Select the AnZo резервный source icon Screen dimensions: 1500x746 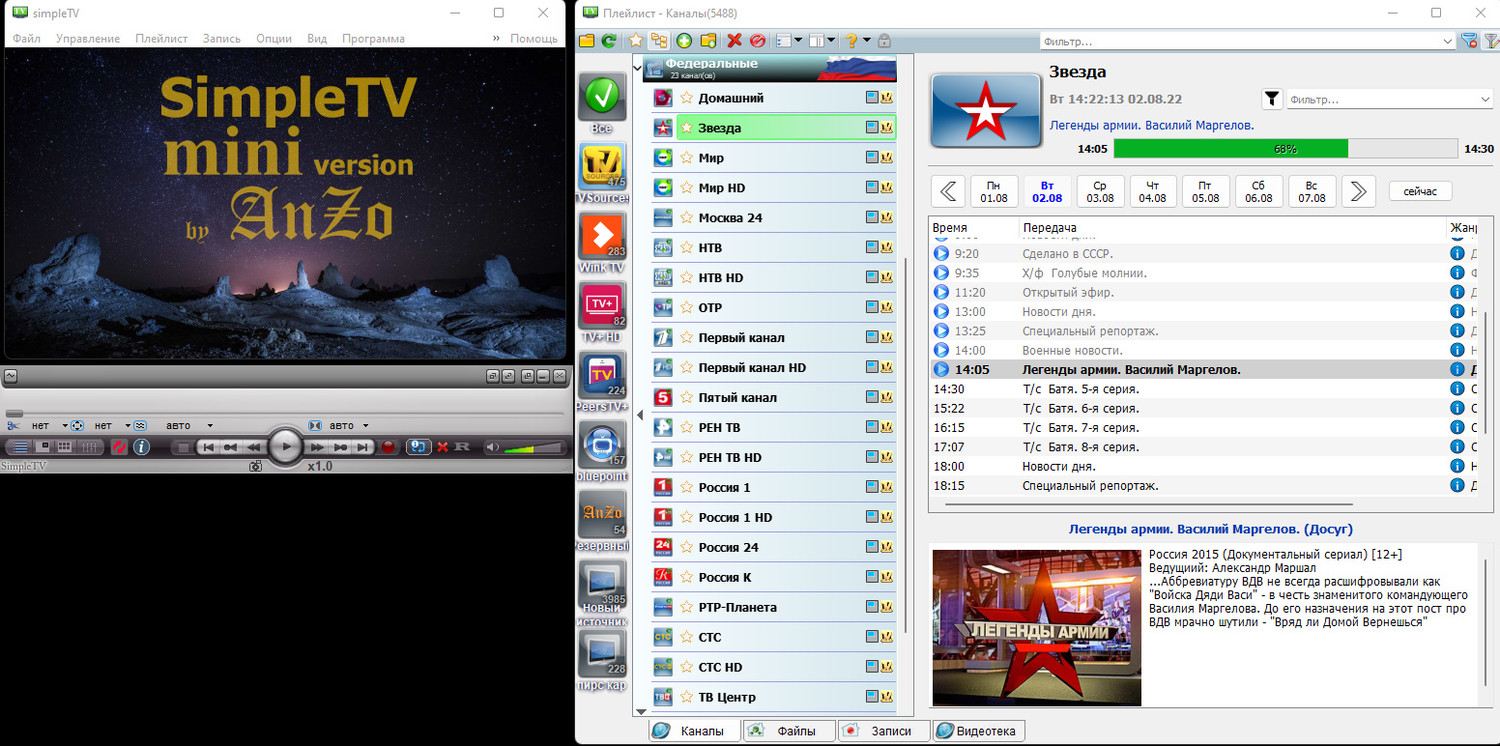pyautogui.click(x=602, y=515)
